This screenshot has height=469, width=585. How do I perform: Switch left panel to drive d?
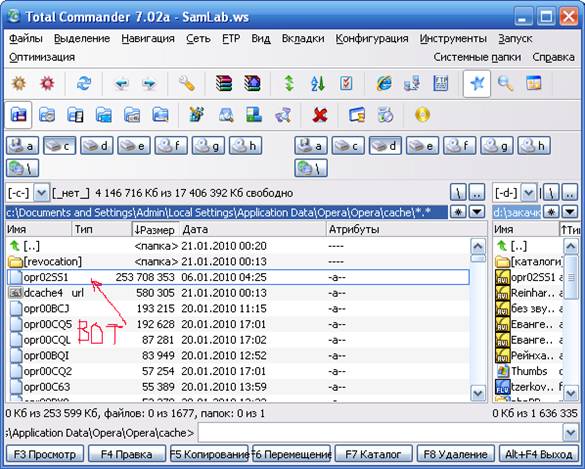97,146
